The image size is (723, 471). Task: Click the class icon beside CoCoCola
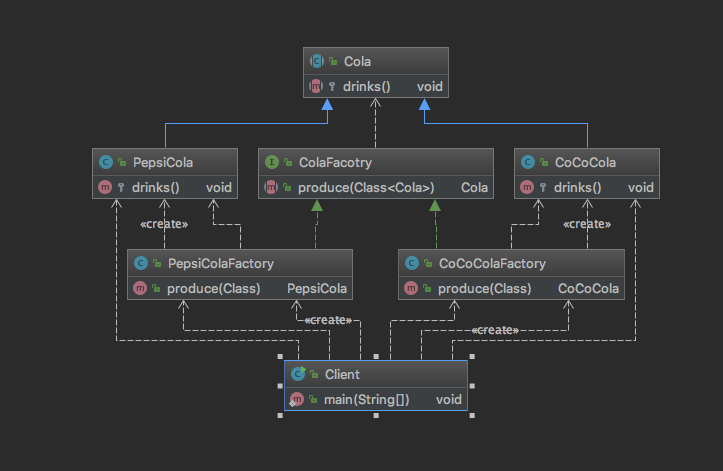coord(527,162)
